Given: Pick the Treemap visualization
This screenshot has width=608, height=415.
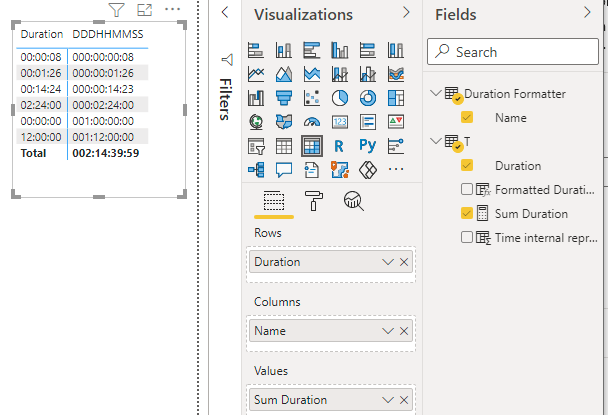Looking at the screenshot, I should coord(396,98).
